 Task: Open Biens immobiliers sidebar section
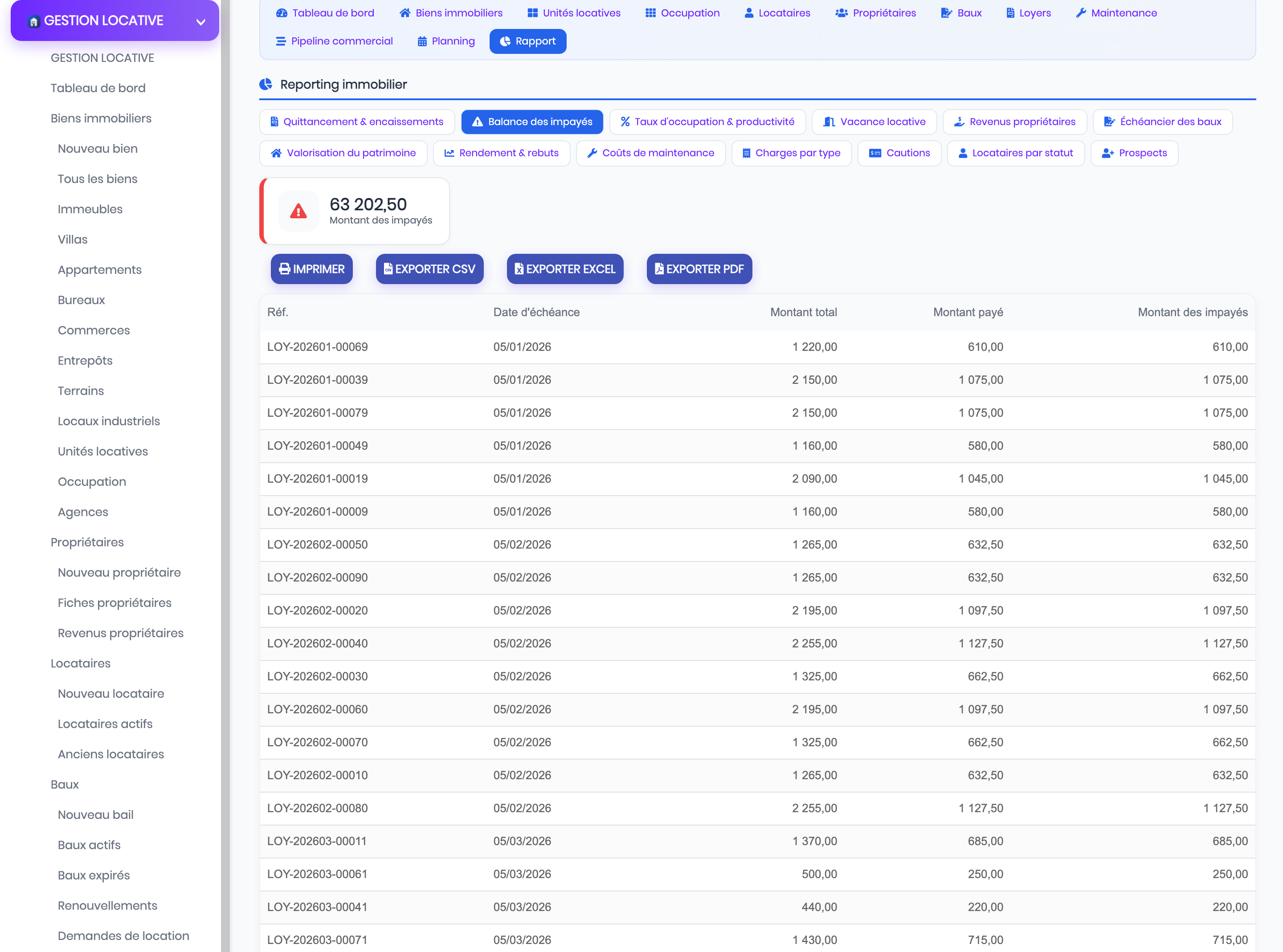(x=101, y=118)
